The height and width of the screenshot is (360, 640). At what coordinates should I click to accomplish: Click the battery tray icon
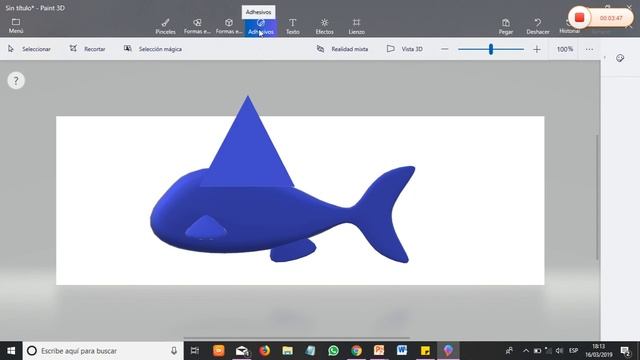[537, 351]
